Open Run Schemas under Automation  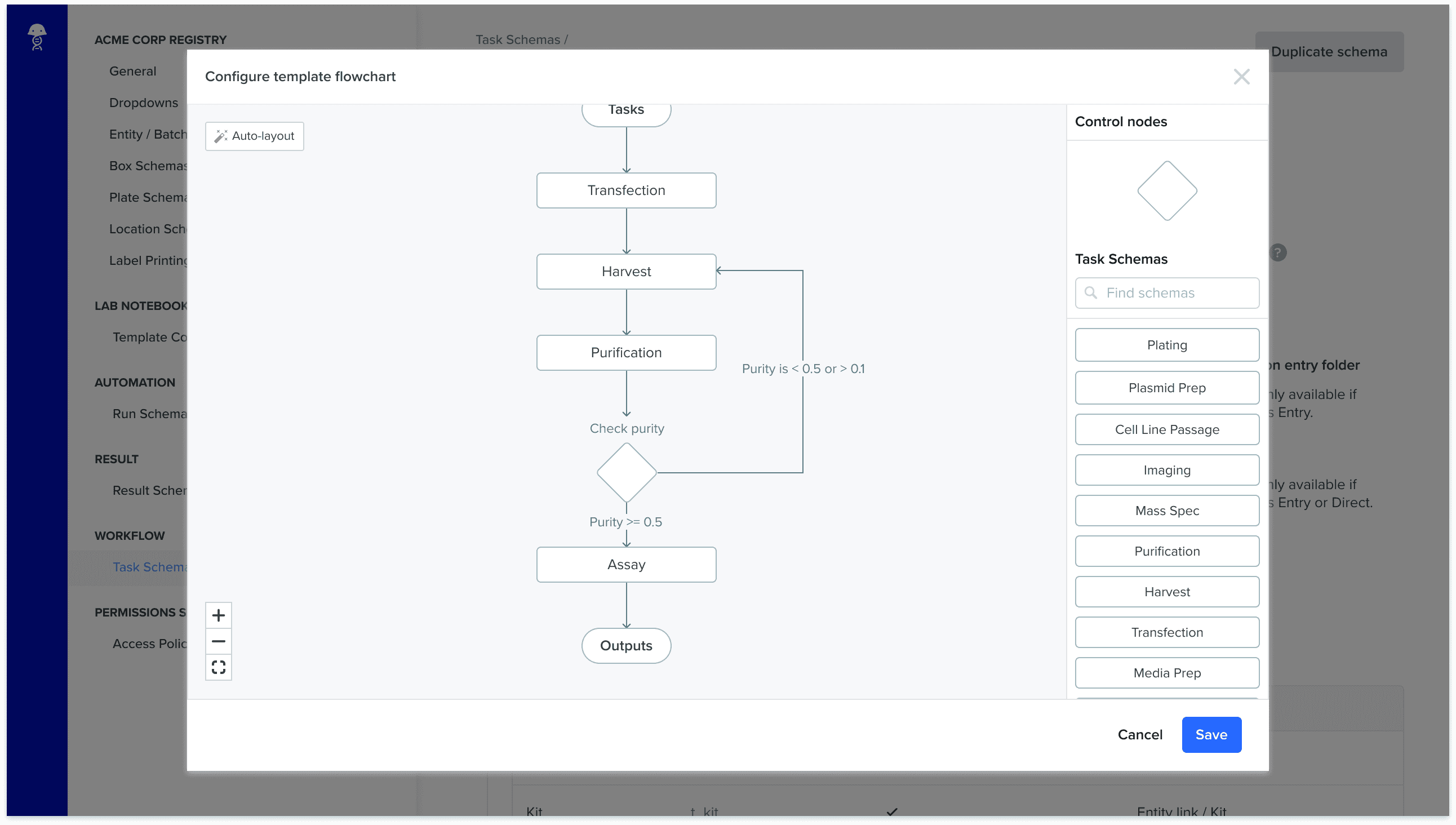[x=149, y=414]
